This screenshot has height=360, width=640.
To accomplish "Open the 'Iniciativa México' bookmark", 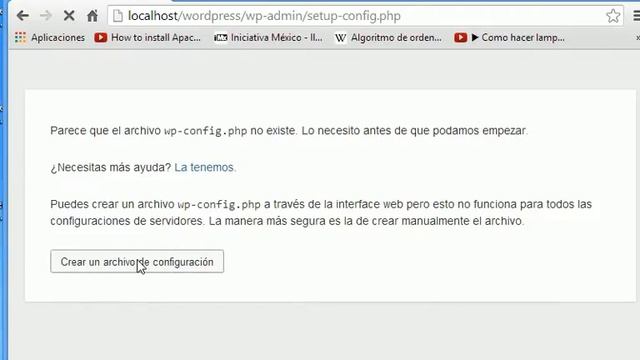I will [268, 38].
